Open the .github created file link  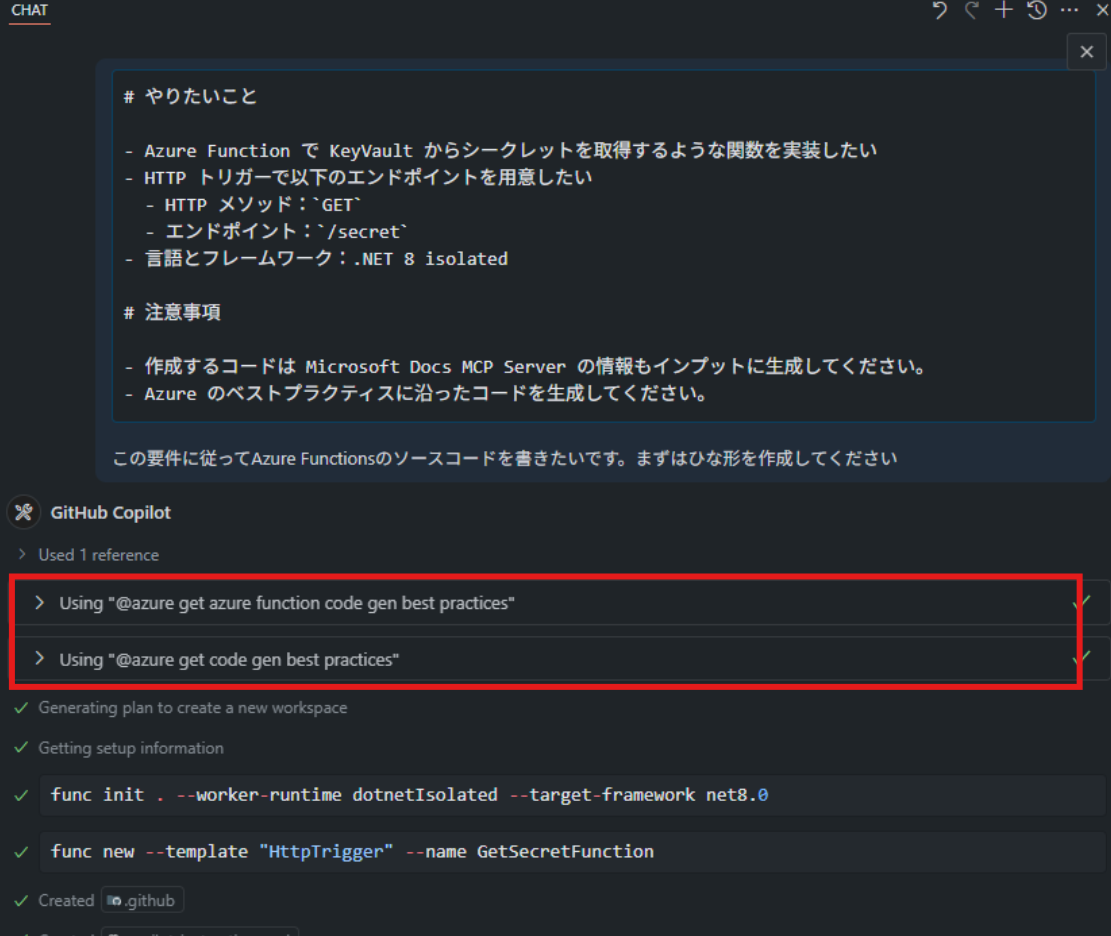142,901
